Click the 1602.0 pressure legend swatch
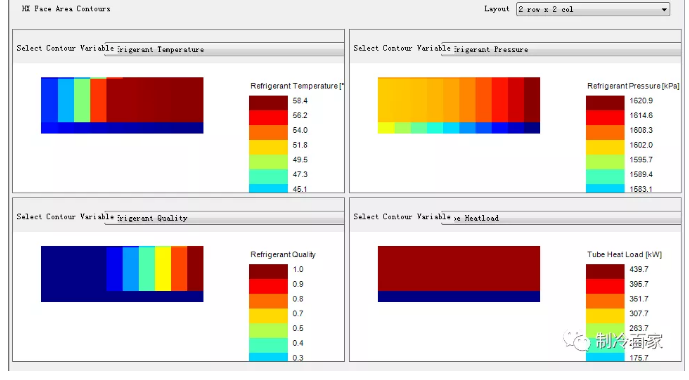Image resolution: width=689 pixels, height=380 pixels. (605, 147)
